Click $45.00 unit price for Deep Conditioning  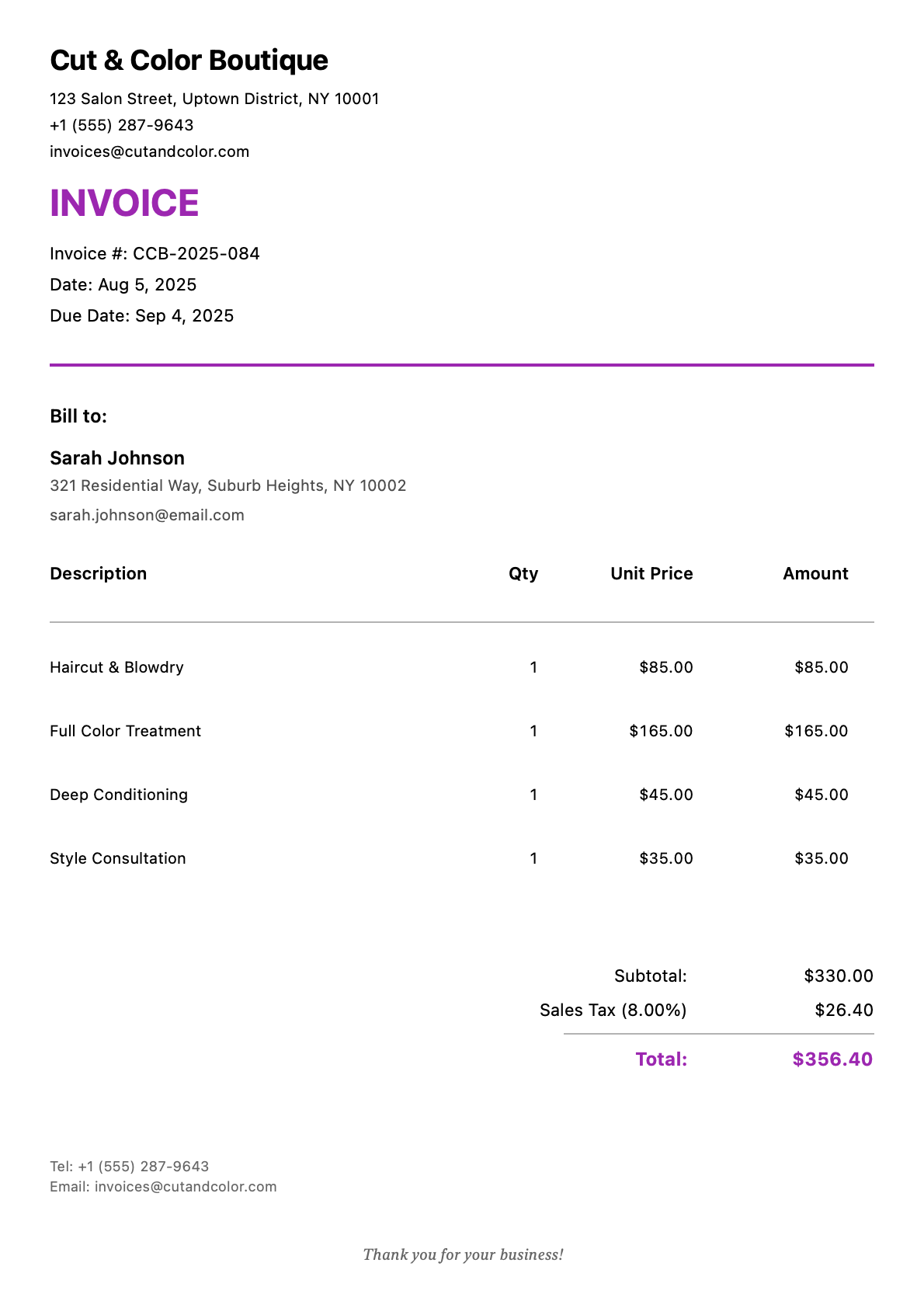(x=666, y=795)
